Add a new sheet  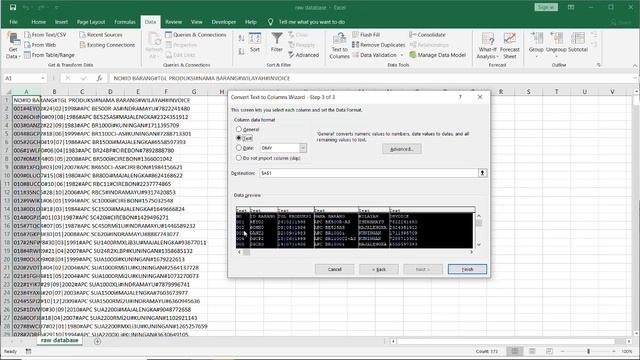[97, 341]
